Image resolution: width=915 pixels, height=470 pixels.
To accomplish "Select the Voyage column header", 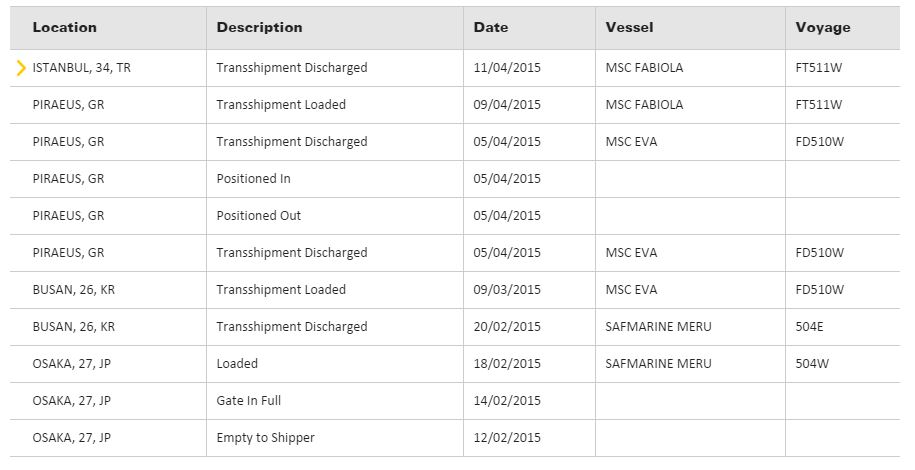I will coord(823,28).
